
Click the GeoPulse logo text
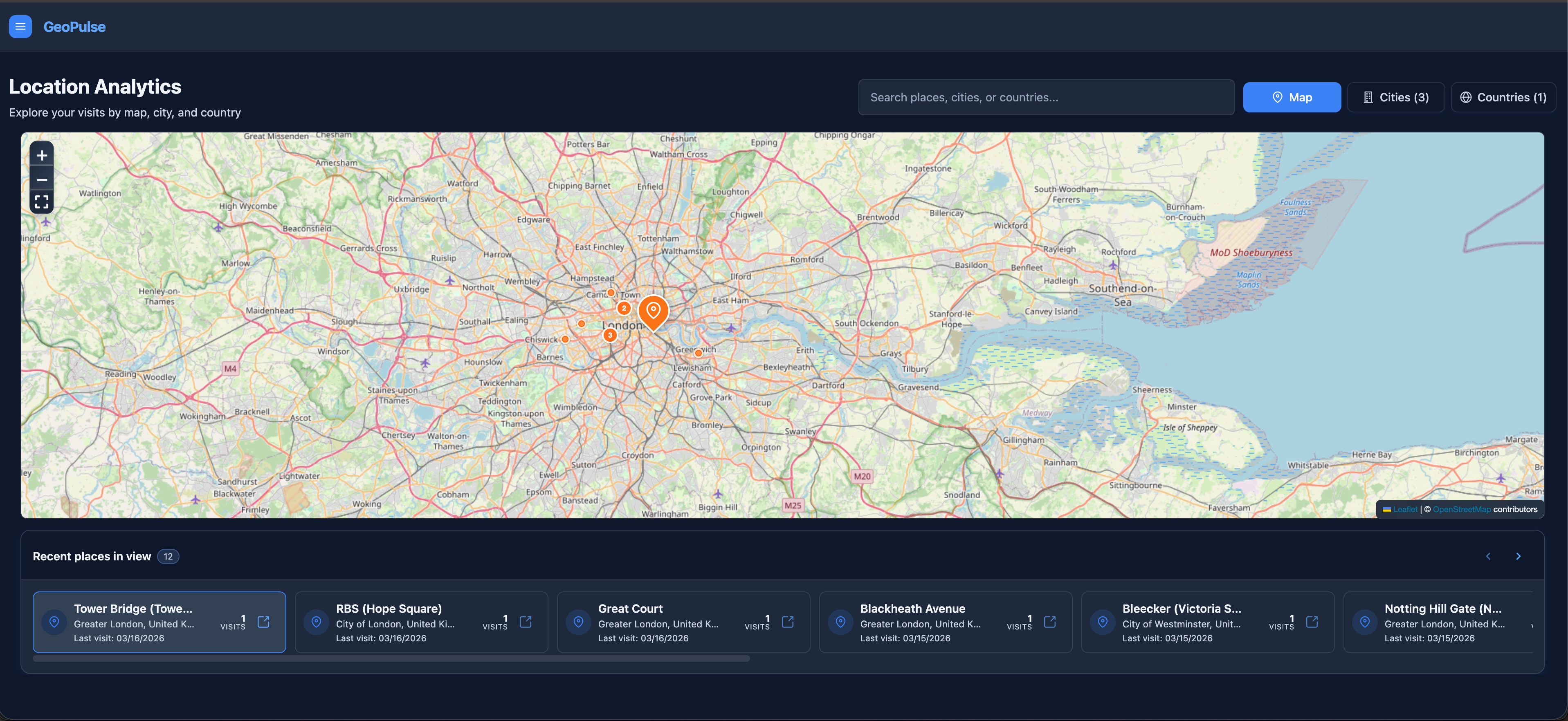click(x=74, y=27)
